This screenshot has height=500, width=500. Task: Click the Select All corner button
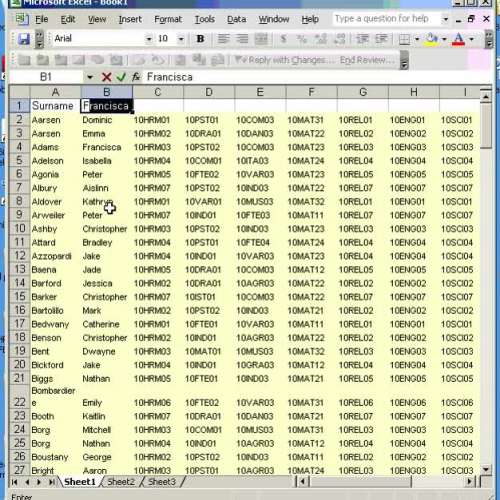tap(20, 92)
